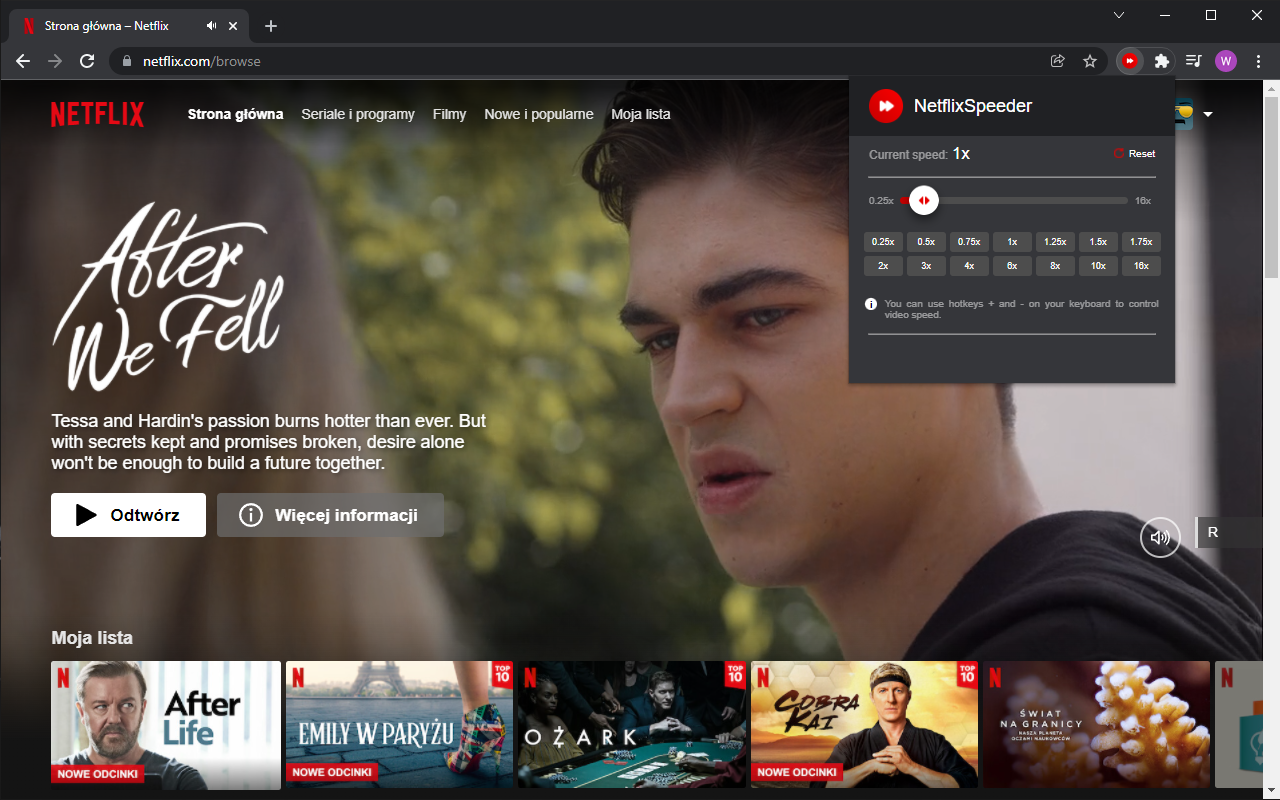The height and width of the screenshot is (800, 1280).
Task: Click the tab search chevron in title bar
Action: pos(1119,15)
